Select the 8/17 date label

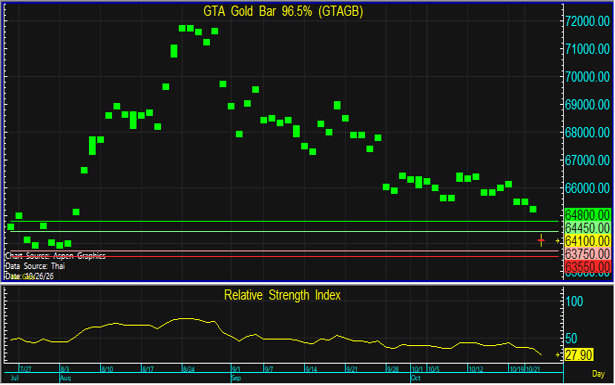pyautogui.click(x=148, y=369)
